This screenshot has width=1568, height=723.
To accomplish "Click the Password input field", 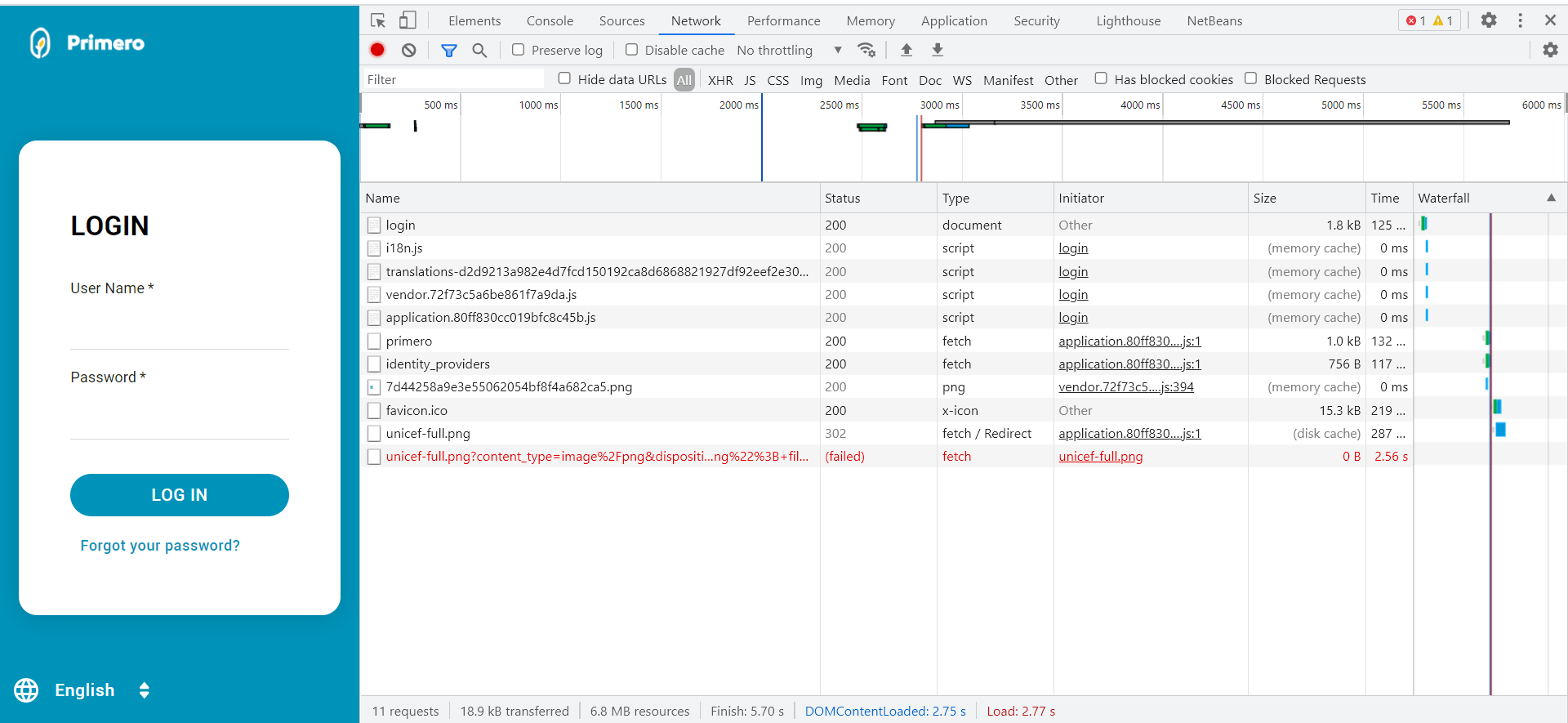I will tap(180, 418).
